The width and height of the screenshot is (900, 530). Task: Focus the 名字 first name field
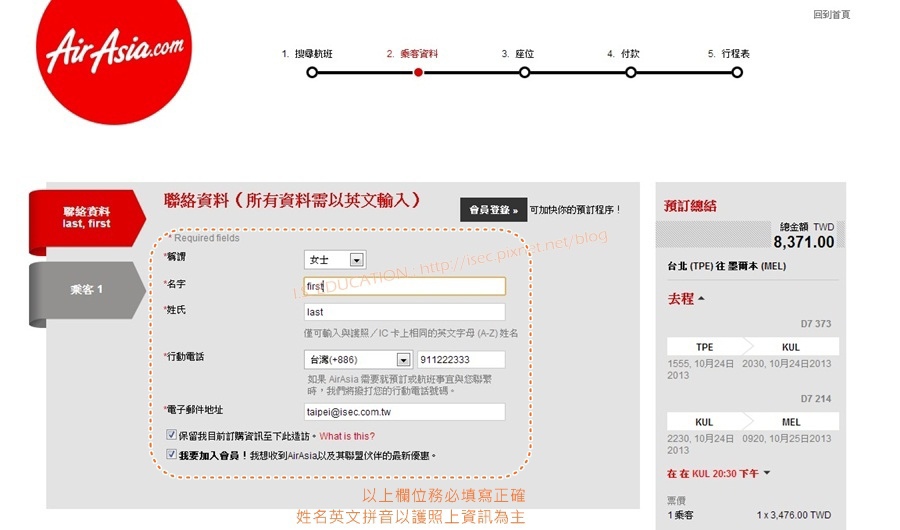coord(405,286)
